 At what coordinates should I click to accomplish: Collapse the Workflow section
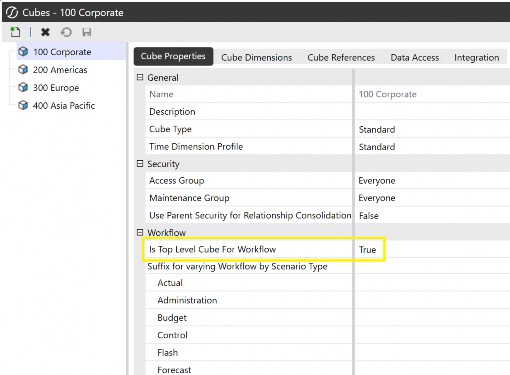click(x=140, y=232)
